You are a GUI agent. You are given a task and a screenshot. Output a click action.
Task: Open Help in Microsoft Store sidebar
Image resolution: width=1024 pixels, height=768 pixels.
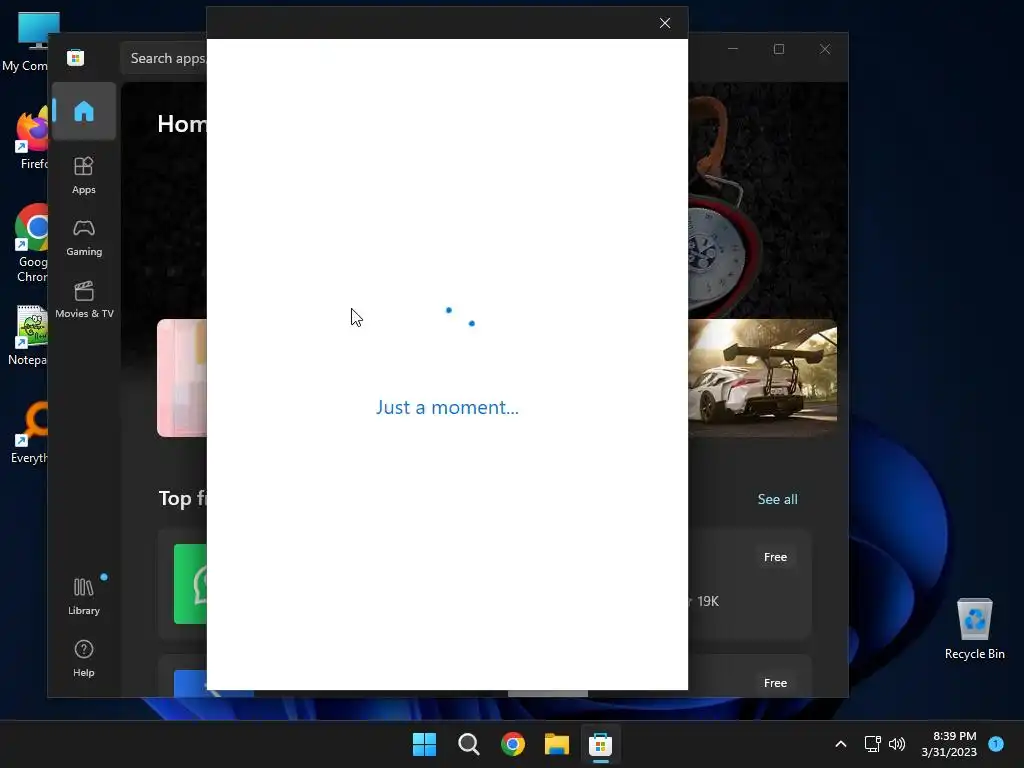point(84,658)
